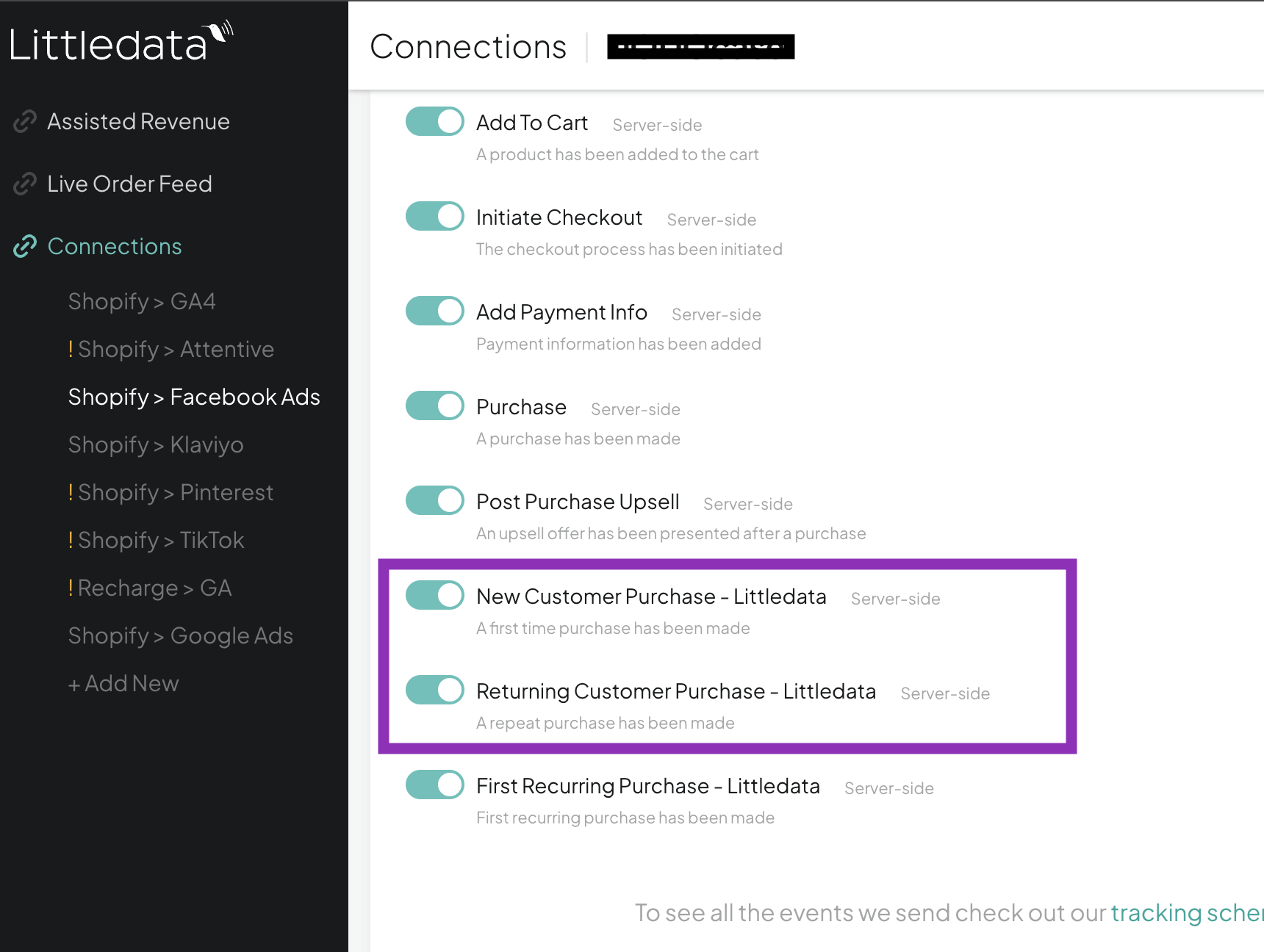Toggle Returning Customer Purchase - Littledata switch
1264x952 pixels.
tap(435, 690)
